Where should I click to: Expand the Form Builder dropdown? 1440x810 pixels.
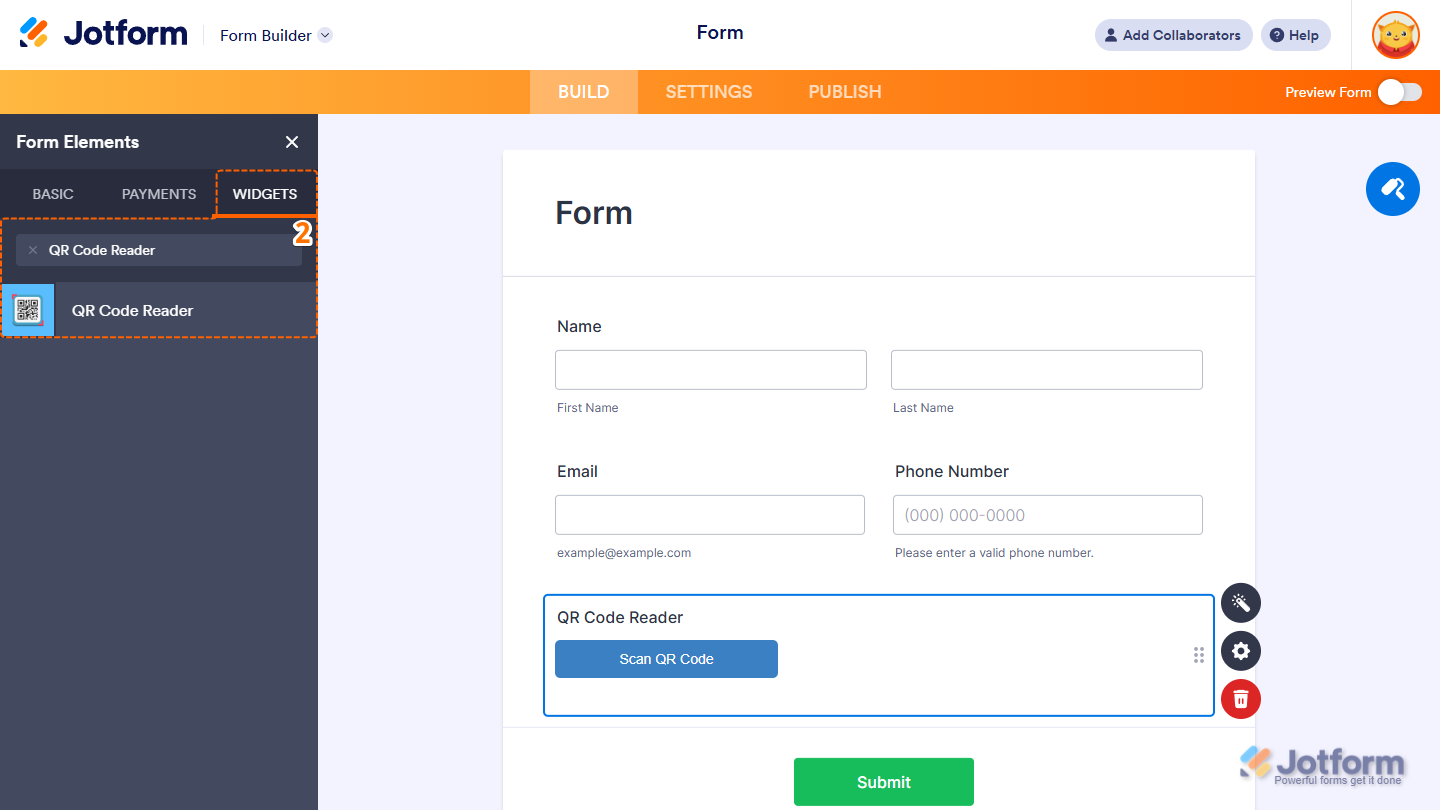point(323,35)
